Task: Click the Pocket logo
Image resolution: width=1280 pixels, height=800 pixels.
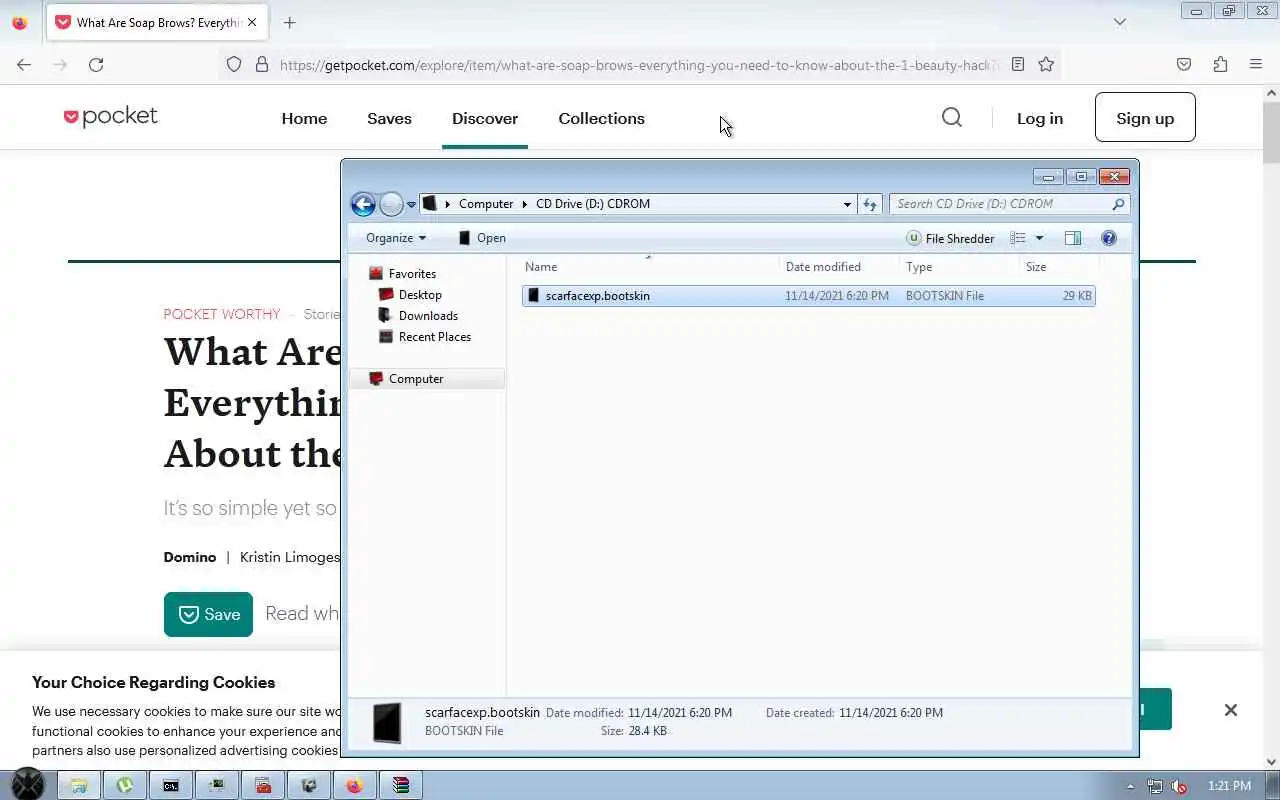Action: click(x=110, y=117)
